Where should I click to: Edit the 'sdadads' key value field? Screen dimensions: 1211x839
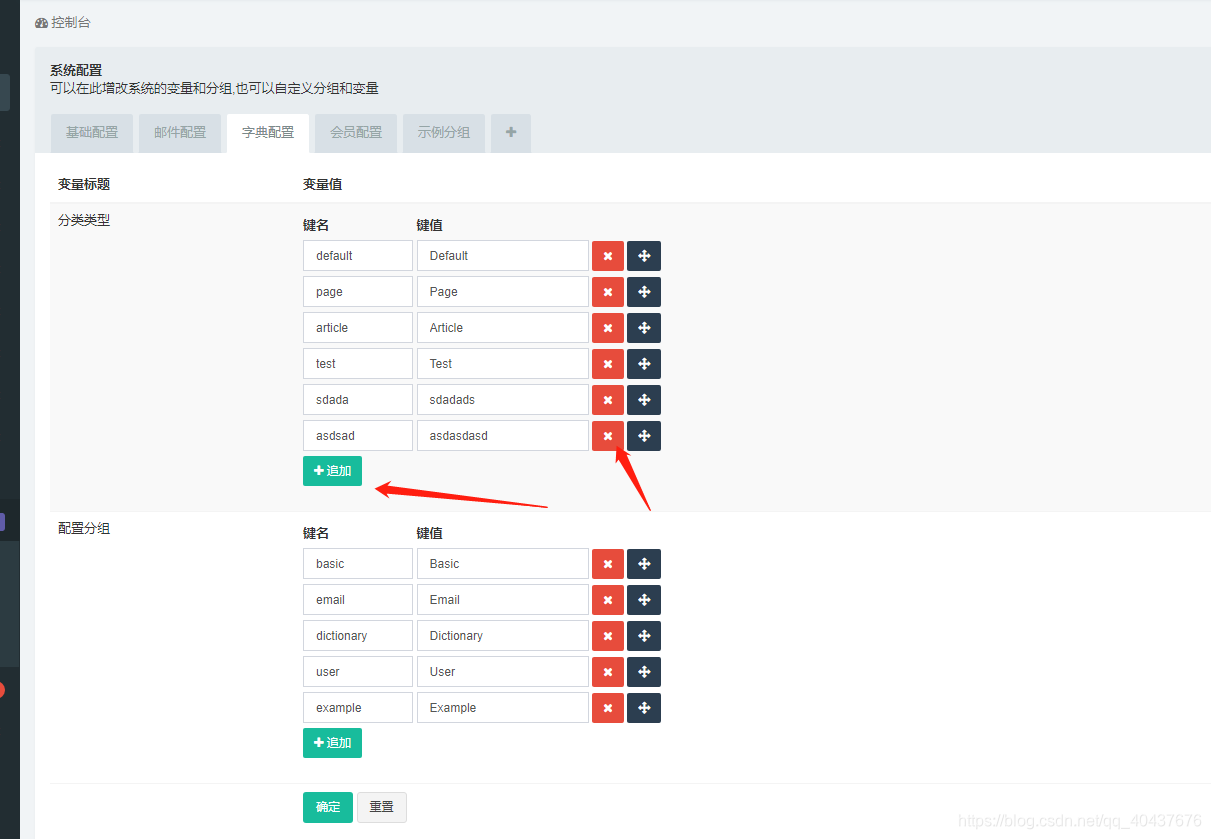(x=503, y=400)
